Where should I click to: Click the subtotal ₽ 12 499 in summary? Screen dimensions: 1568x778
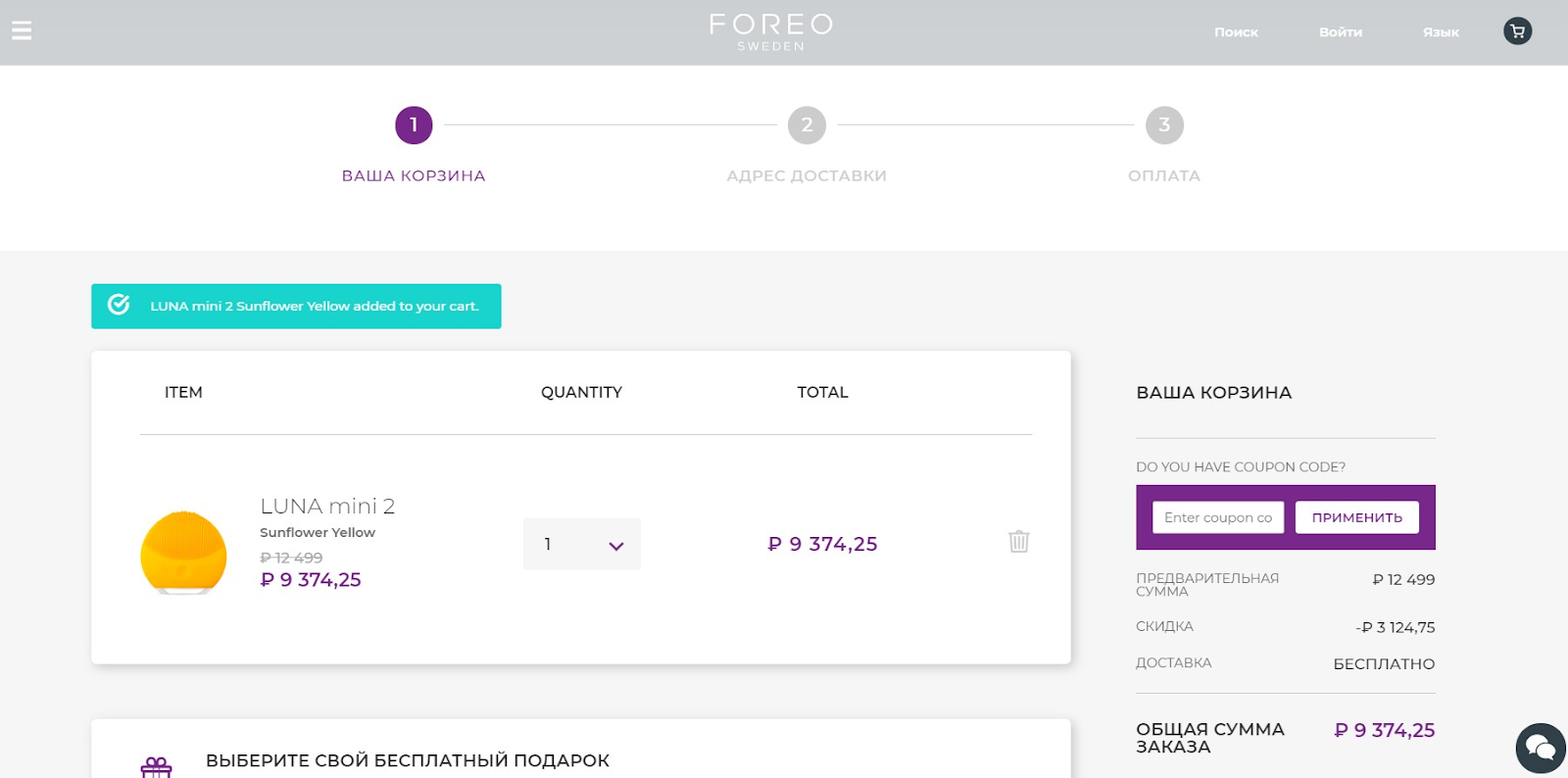(x=1403, y=579)
